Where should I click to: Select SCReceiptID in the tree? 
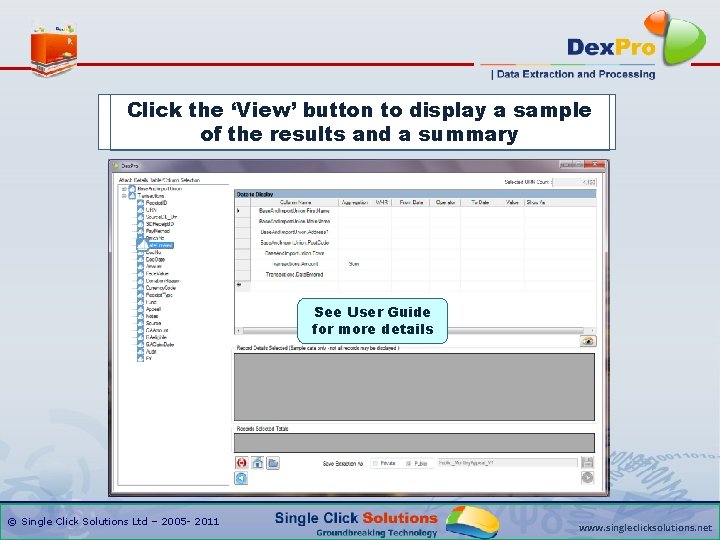coord(160,224)
